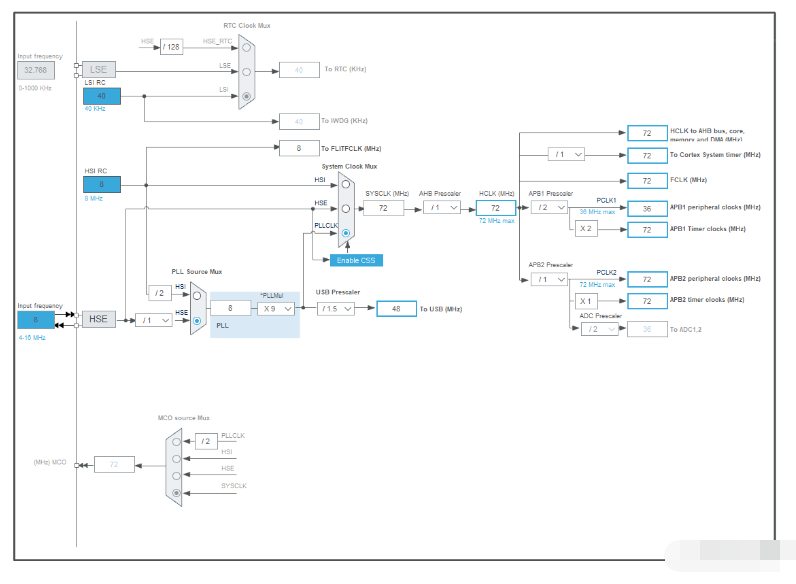
Task: Open the ADC Prescaler dropdown
Action: pos(600,329)
